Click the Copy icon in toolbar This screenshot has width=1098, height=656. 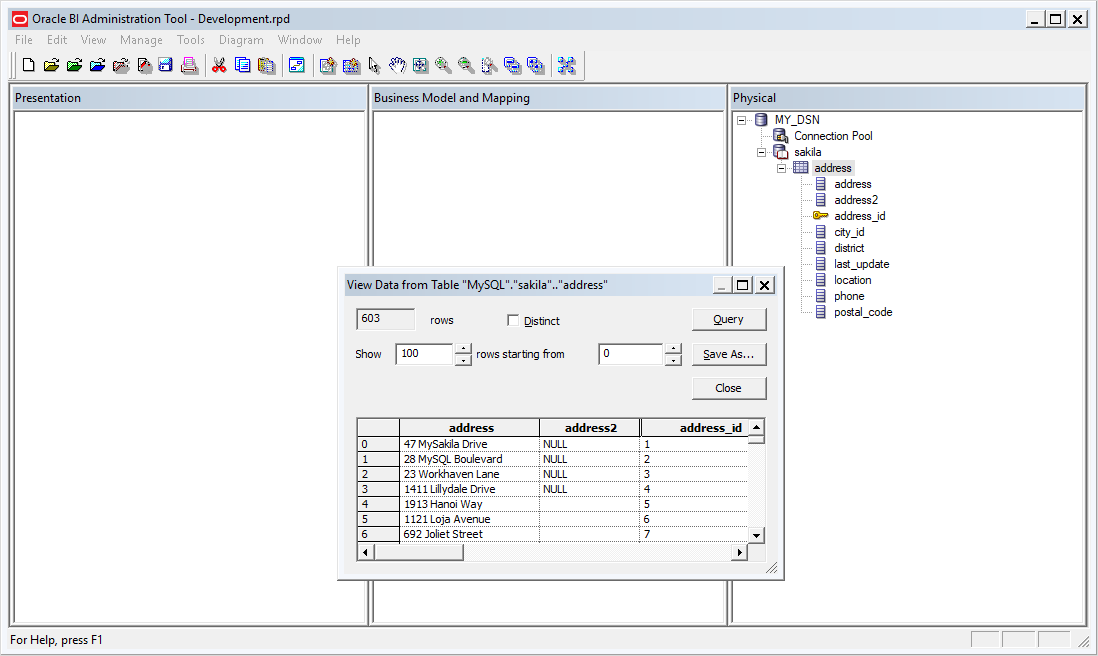coord(243,65)
